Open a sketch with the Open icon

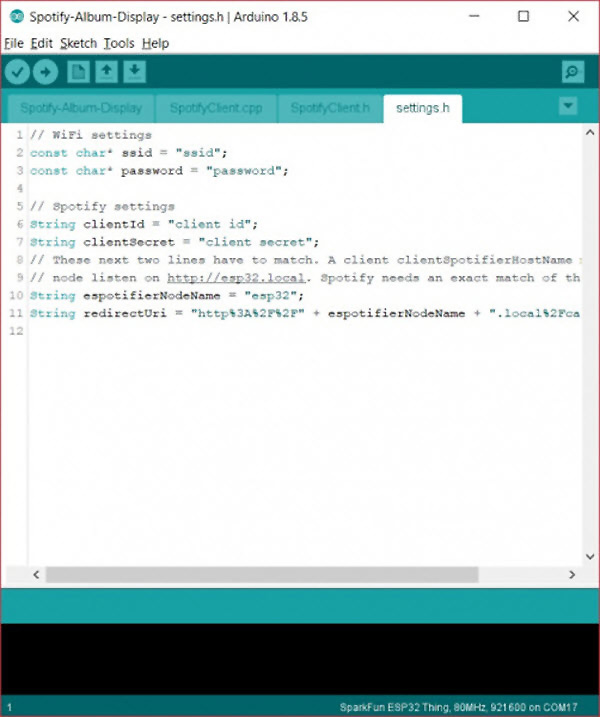107,72
